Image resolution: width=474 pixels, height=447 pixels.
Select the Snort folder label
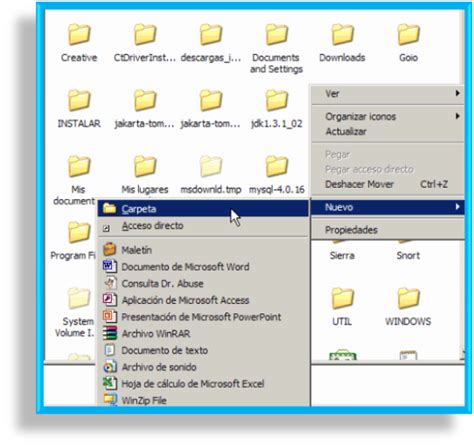click(x=408, y=256)
